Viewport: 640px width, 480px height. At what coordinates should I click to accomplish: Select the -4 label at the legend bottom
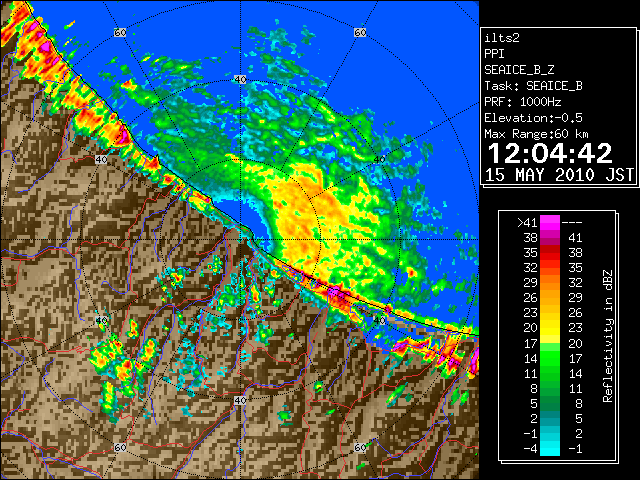530,449
